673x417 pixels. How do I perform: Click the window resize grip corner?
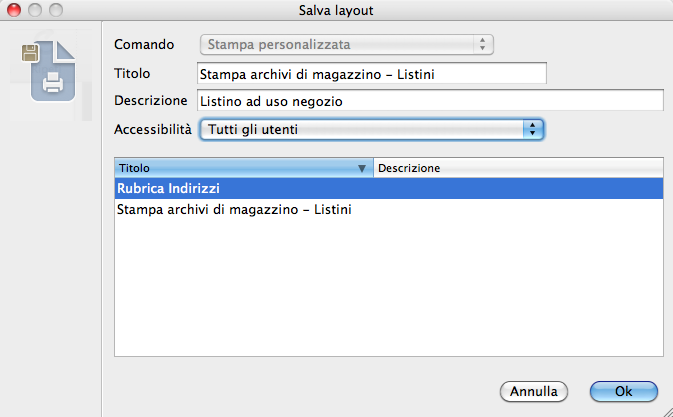point(665,409)
